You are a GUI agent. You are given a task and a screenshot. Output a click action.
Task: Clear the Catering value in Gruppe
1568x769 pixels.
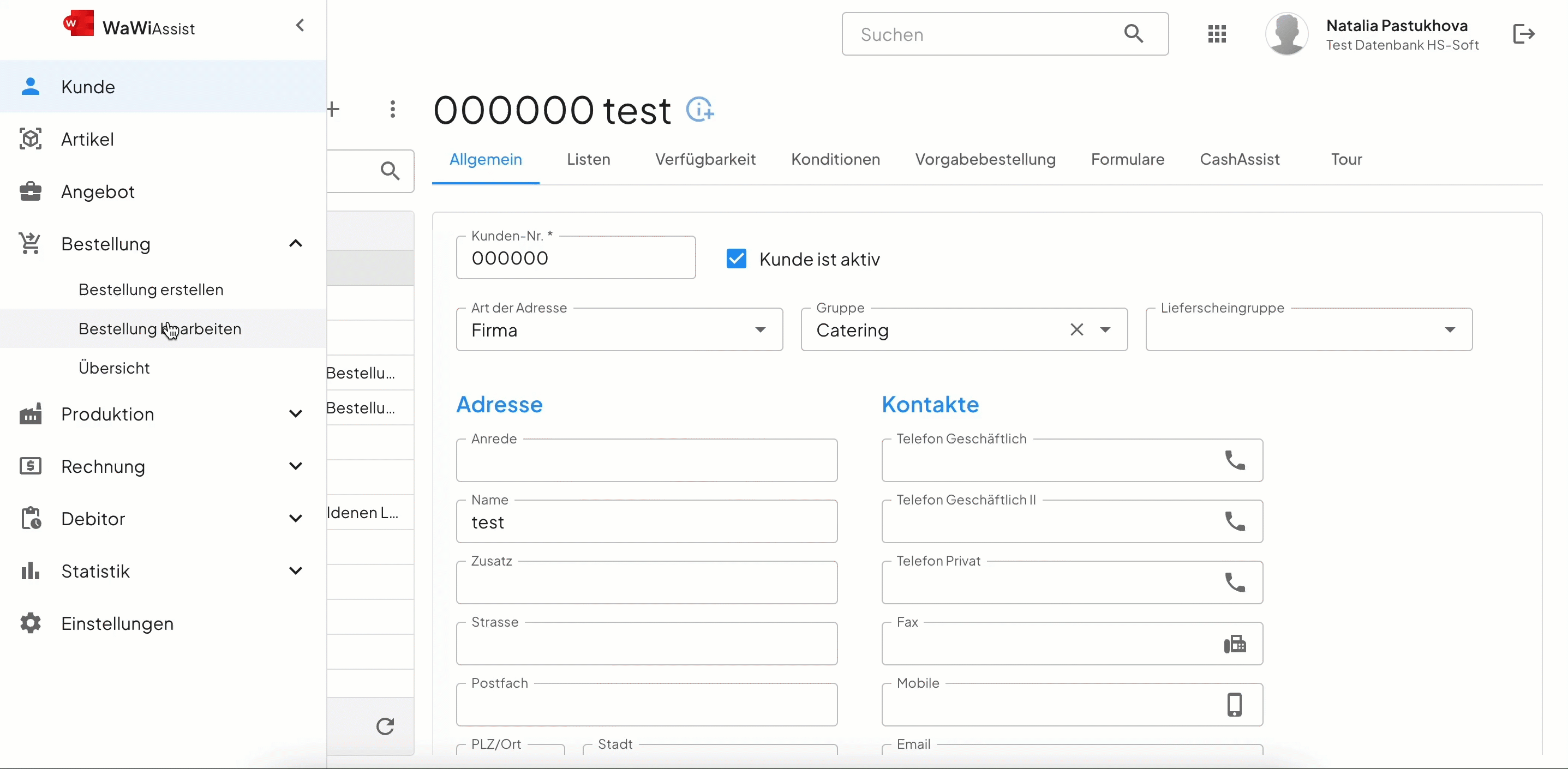(1076, 330)
